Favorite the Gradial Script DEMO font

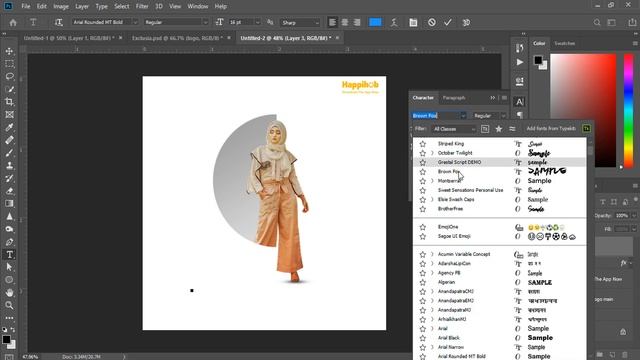(422, 162)
